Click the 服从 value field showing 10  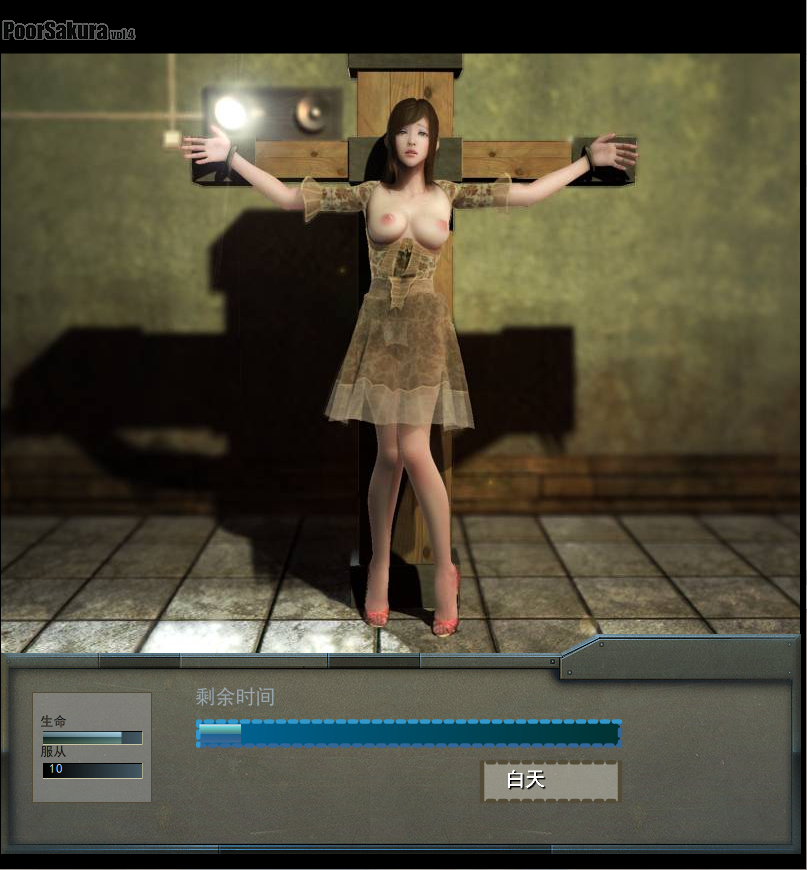[92, 770]
